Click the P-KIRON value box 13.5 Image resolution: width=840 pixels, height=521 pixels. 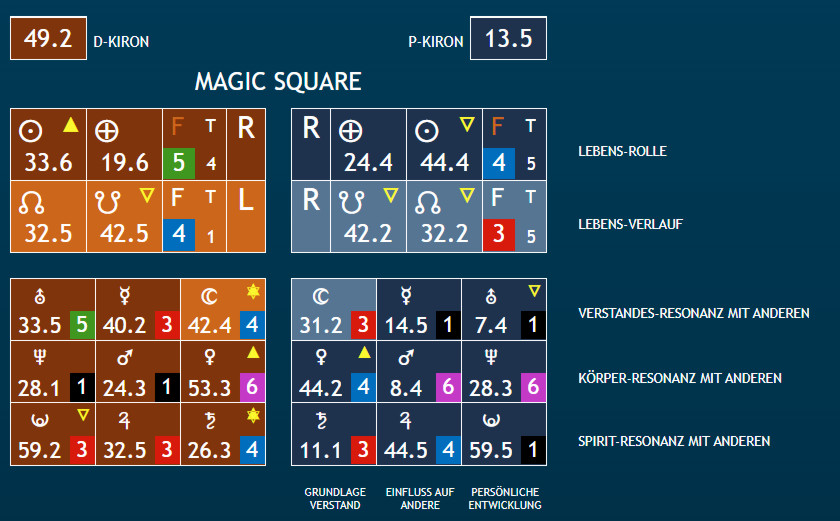[508, 39]
